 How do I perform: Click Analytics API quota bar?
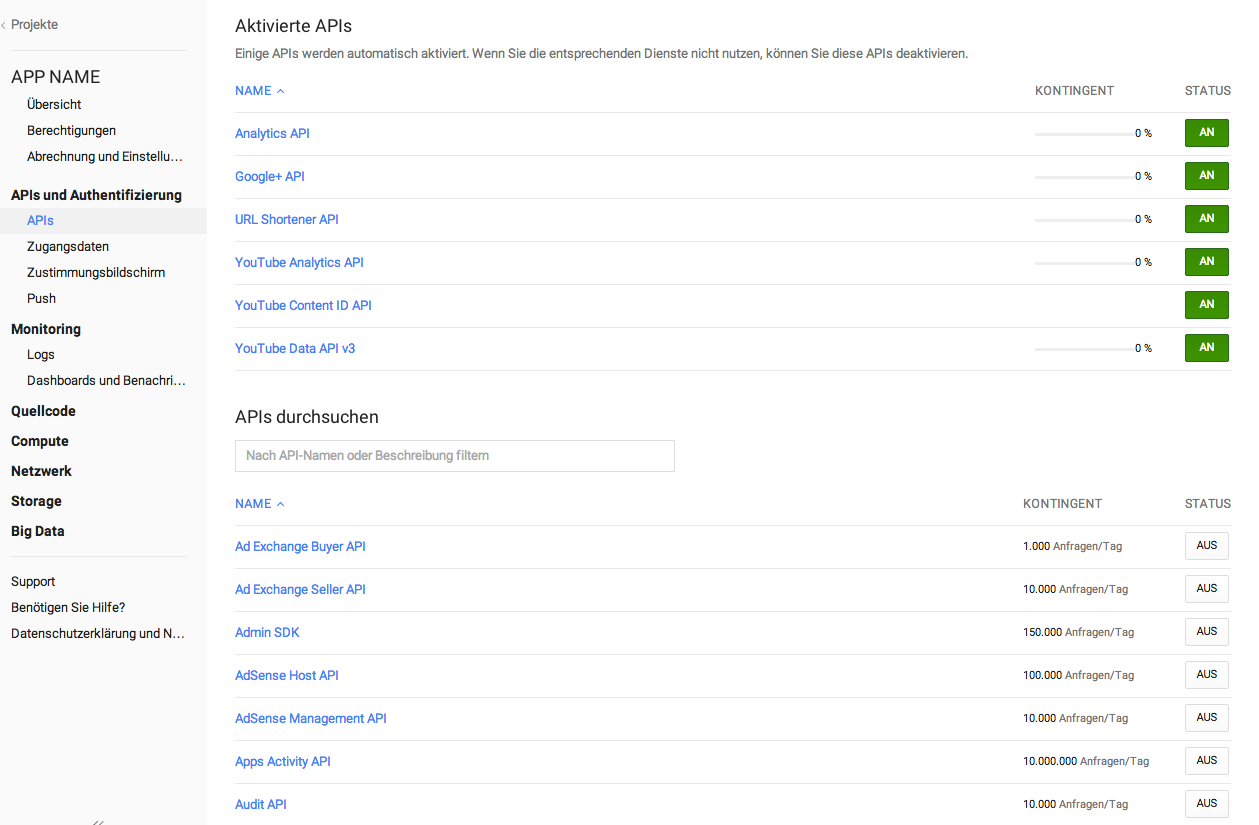(1084, 134)
